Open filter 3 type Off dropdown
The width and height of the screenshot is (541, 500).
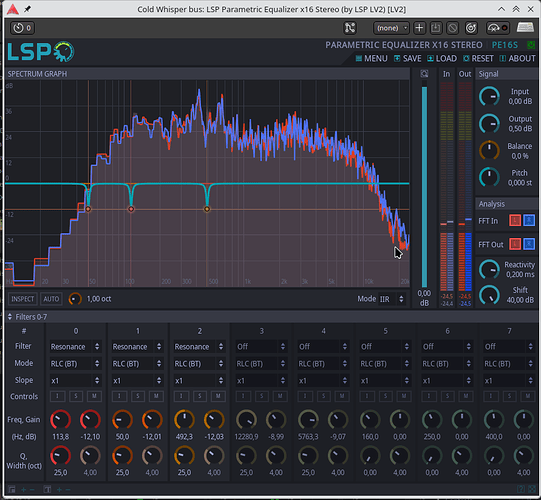pos(261,346)
